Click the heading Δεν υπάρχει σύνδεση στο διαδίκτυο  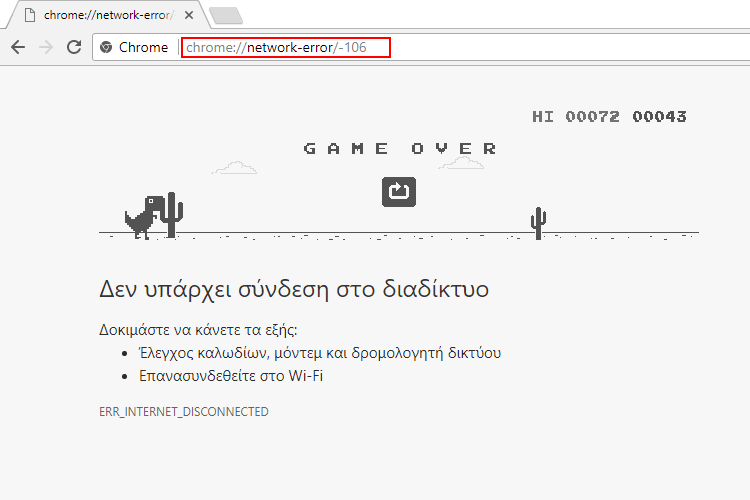(x=294, y=289)
